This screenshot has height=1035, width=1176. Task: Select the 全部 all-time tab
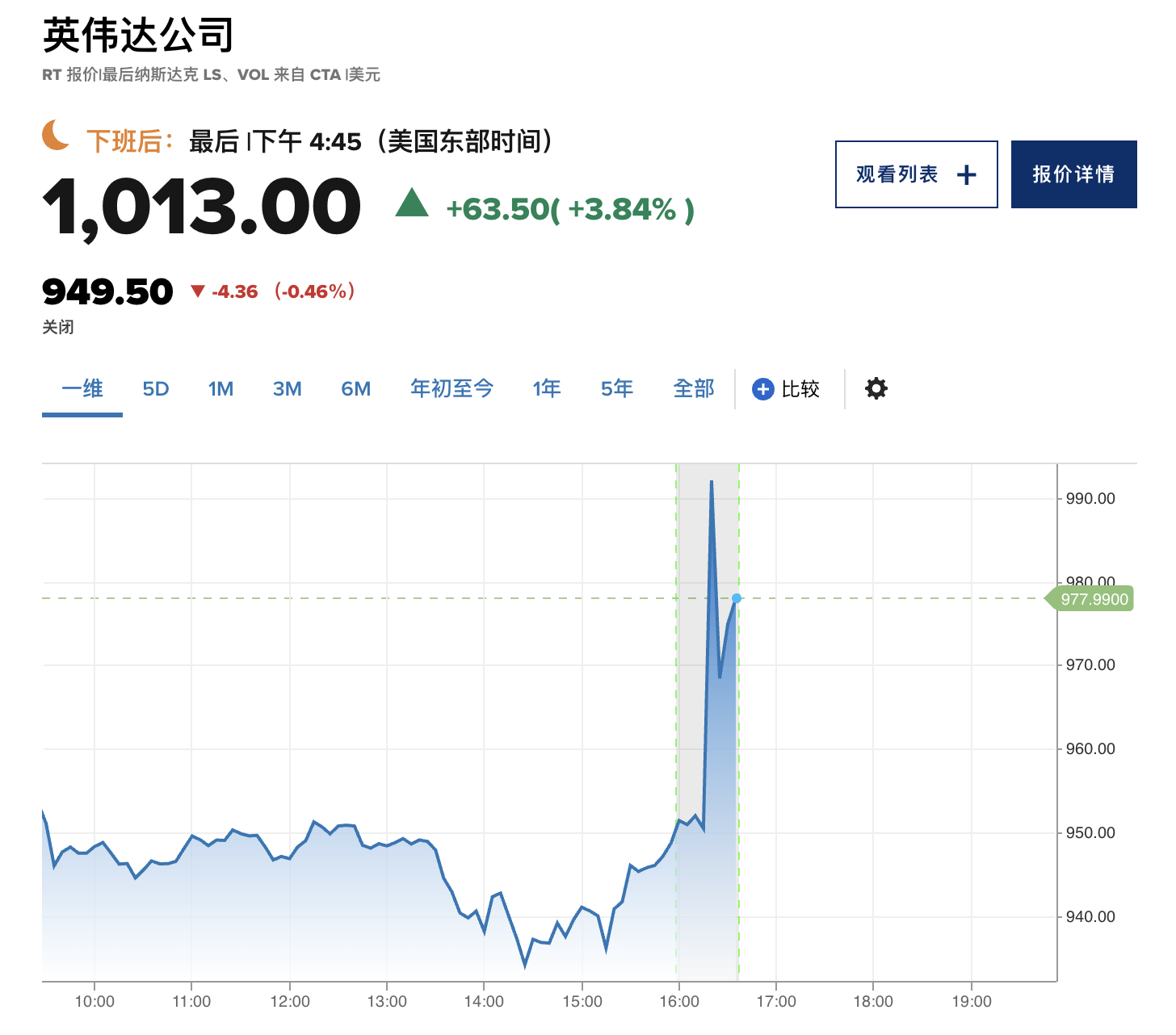coord(694,389)
